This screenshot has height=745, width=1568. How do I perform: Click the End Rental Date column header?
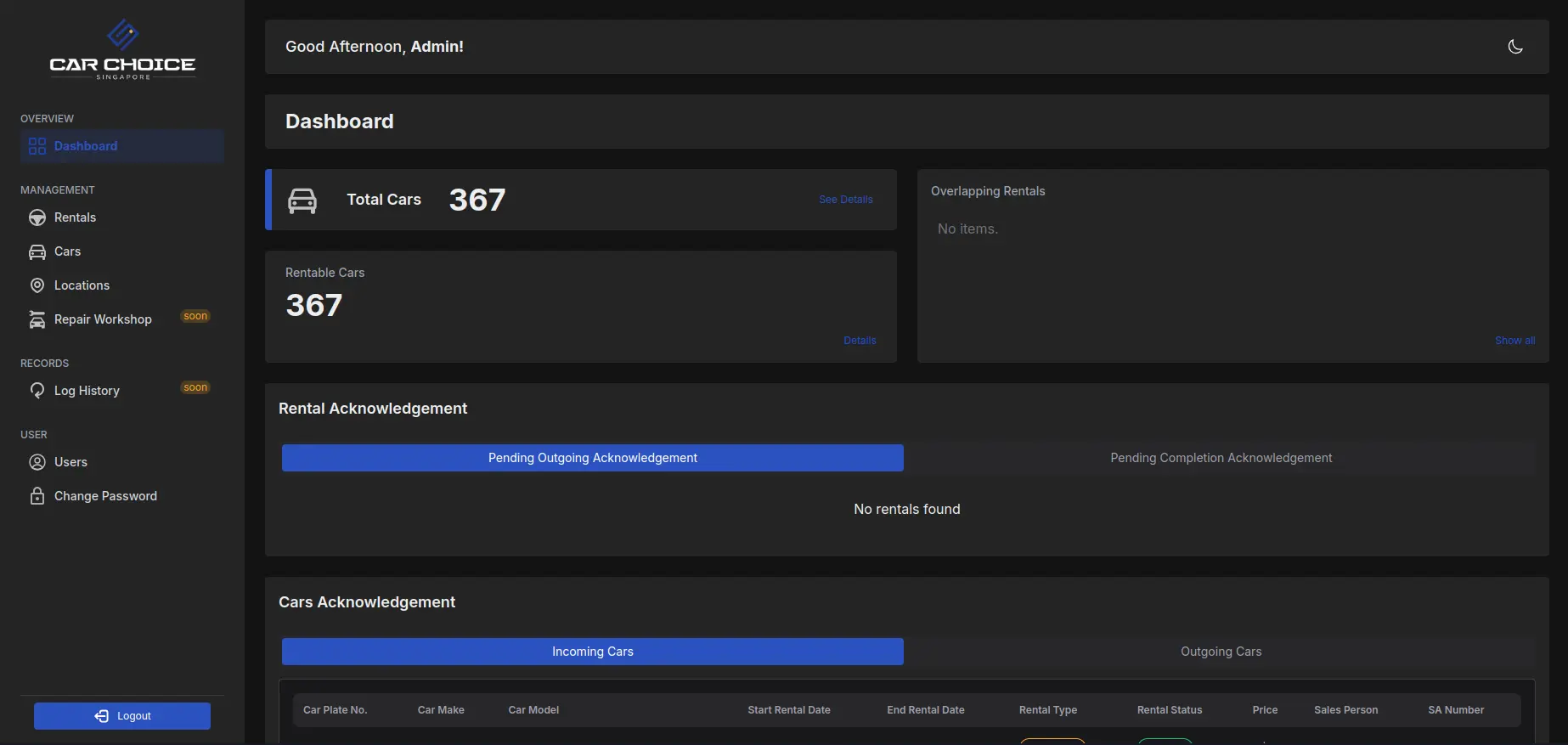pyautogui.click(x=926, y=710)
